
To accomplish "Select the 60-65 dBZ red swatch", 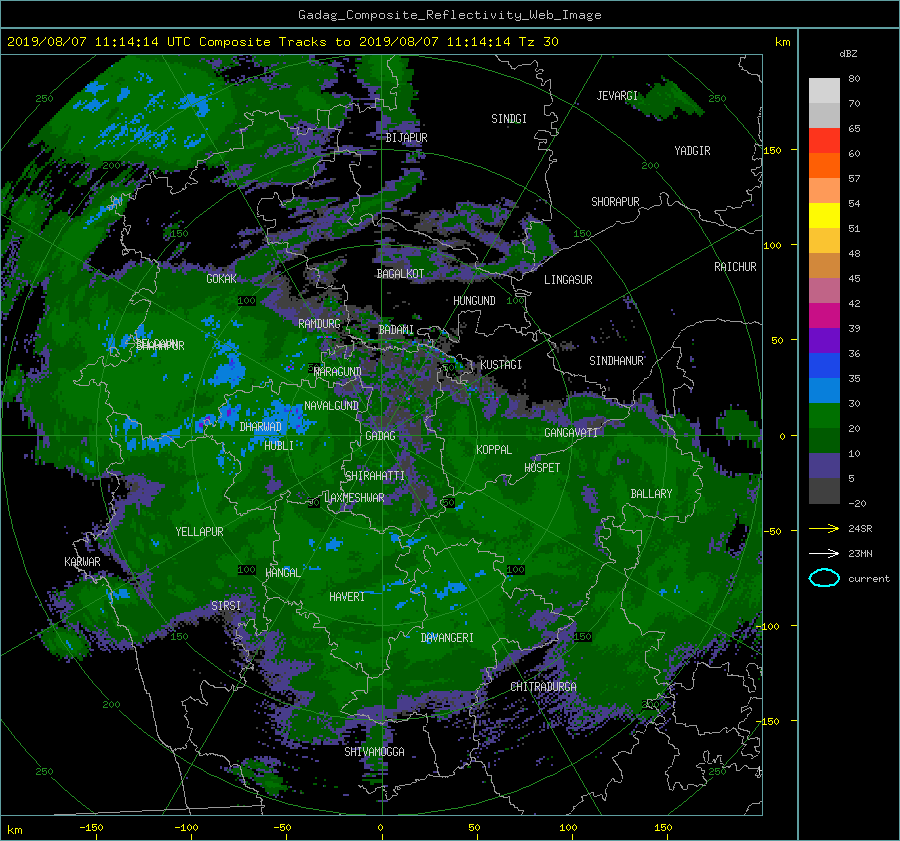I will click(824, 141).
